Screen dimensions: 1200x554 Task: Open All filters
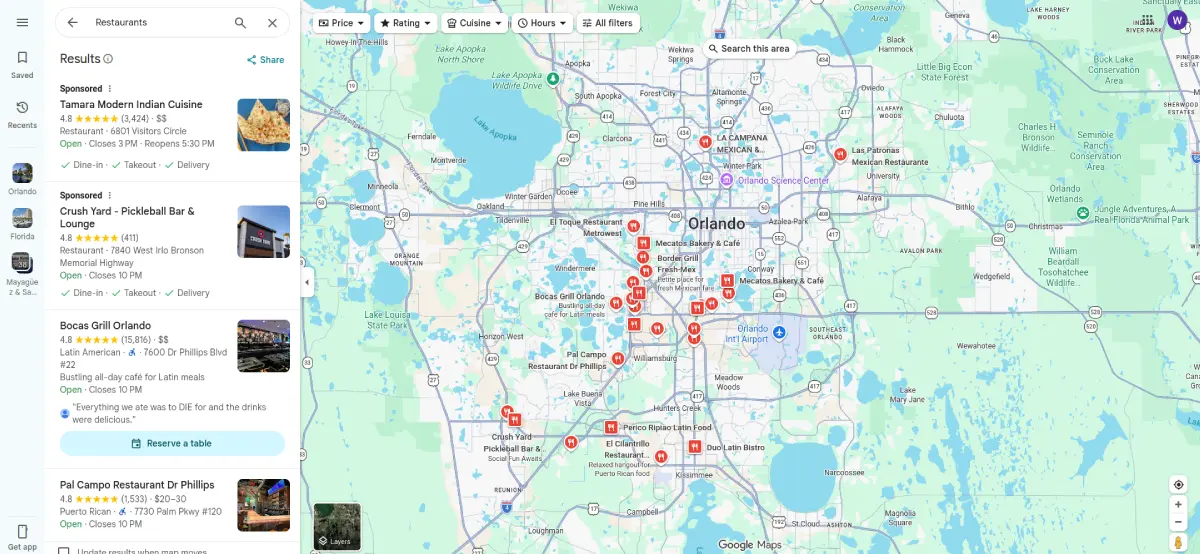pos(608,23)
